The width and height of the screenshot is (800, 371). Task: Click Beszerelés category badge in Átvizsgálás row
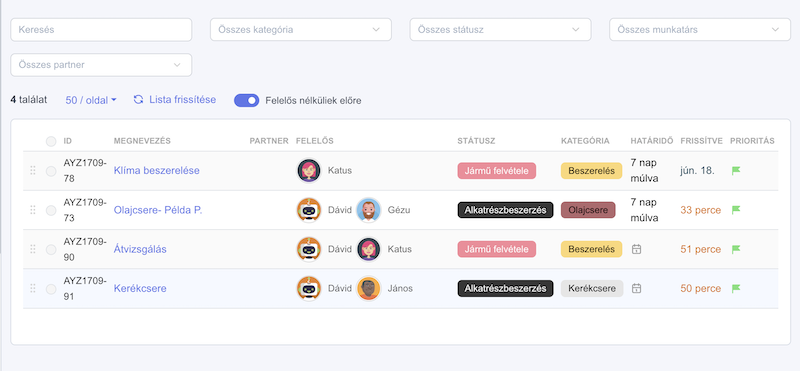591,249
